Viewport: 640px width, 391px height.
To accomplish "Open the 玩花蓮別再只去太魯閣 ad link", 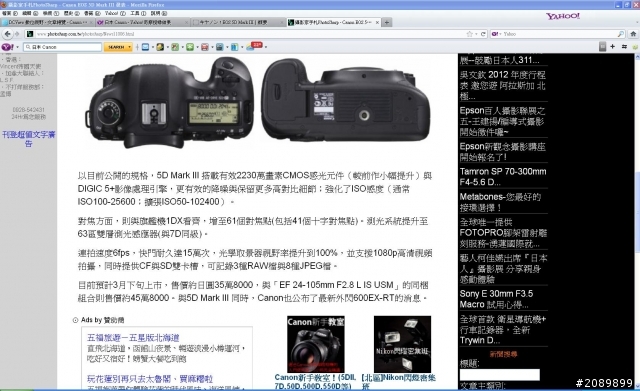I will pos(150,378).
